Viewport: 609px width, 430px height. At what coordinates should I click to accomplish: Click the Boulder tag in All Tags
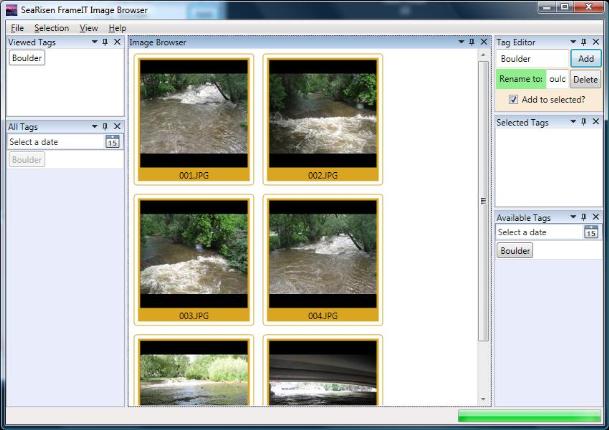(27, 159)
